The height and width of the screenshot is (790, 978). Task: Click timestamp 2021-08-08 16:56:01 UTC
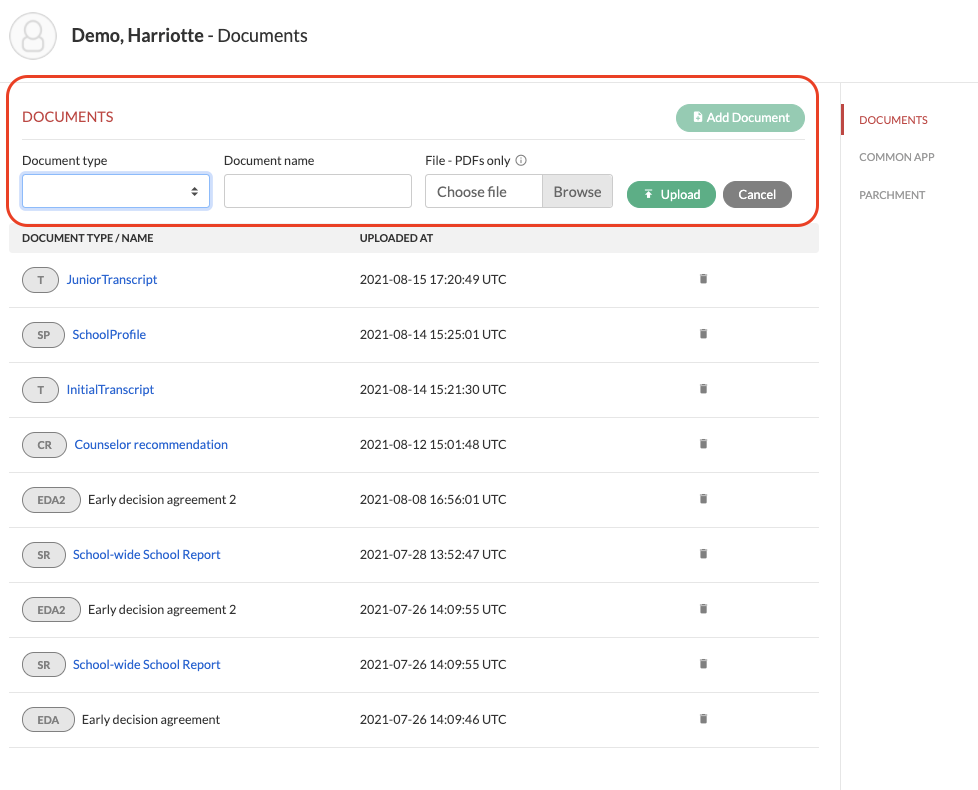click(433, 499)
